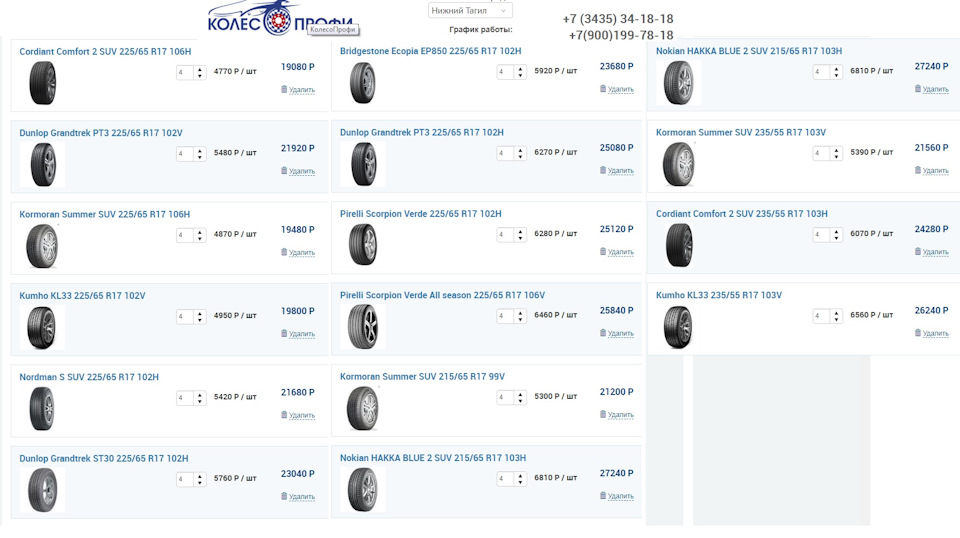Image resolution: width=960 pixels, height=538 pixels.
Task: Click the Pirelli Scorpion Verde 102H tire image
Action: [363, 245]
